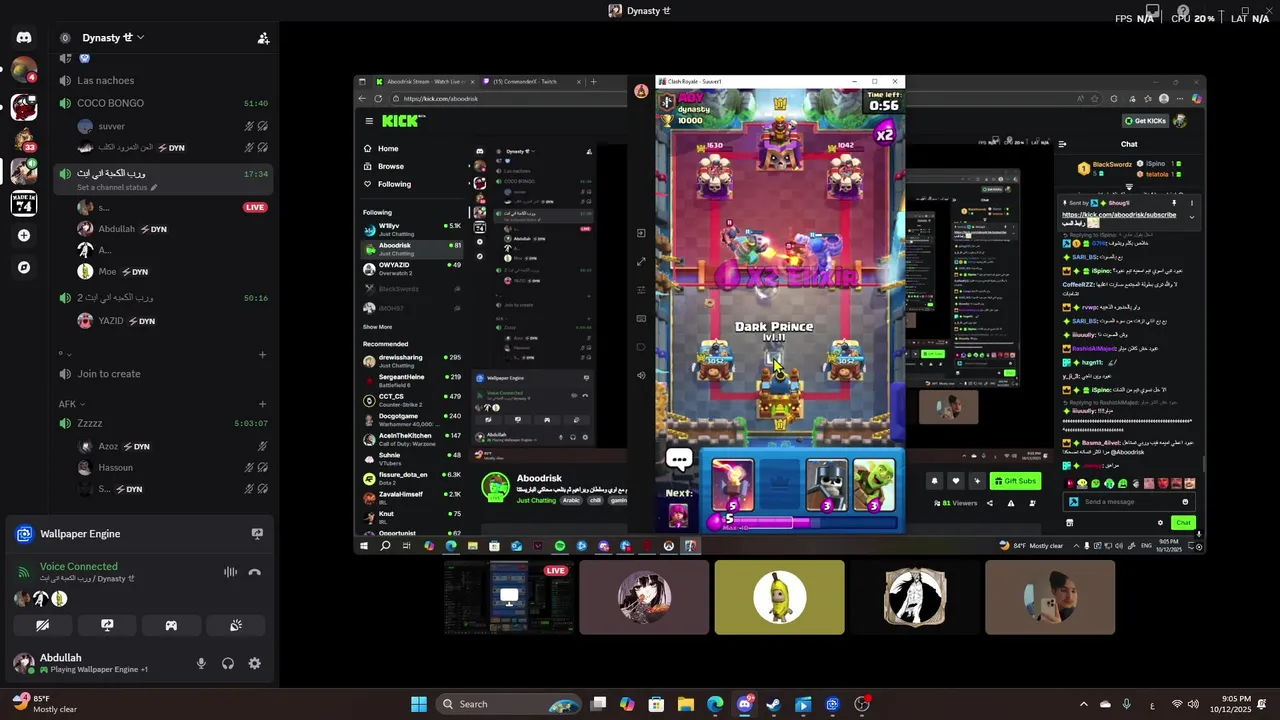Open Discover servers compass icon
Image resolution: width=1280 pixels, height=720 pixels.
(x=24, y=268)
